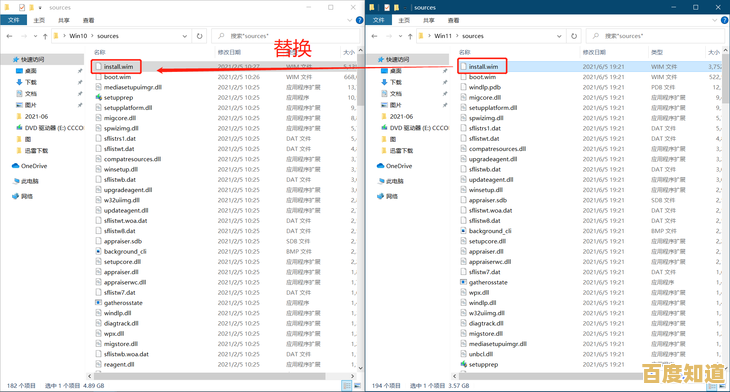Select install.wim in Win11 window
This screenshot has width=730, height=392.
click(483, 67)
